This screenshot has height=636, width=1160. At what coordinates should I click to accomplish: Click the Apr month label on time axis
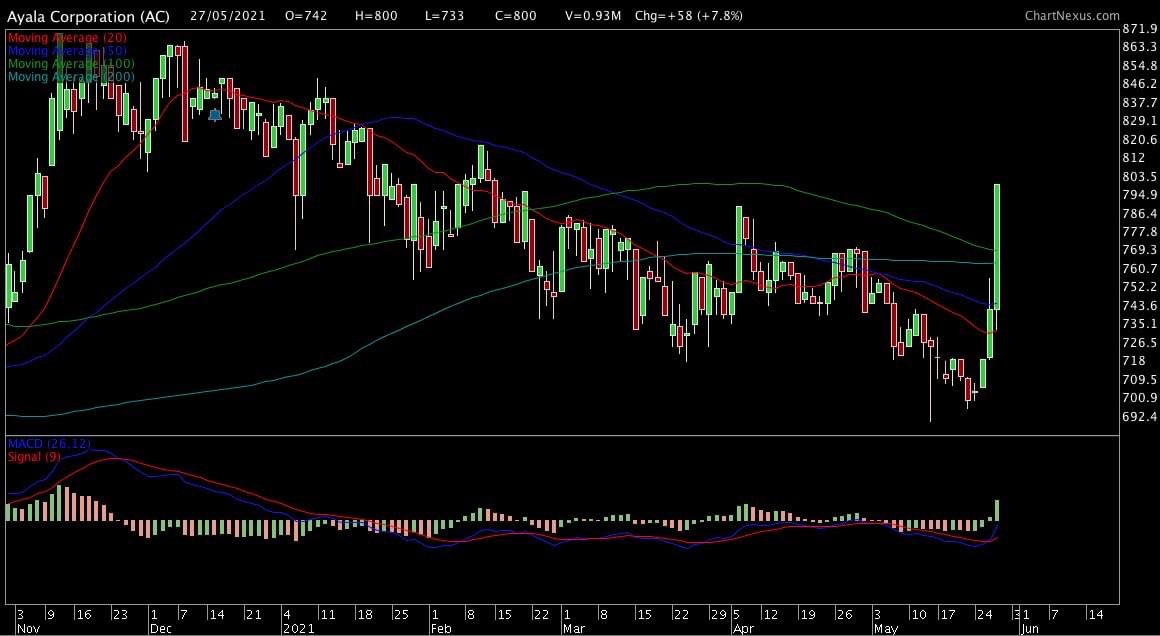743,628
